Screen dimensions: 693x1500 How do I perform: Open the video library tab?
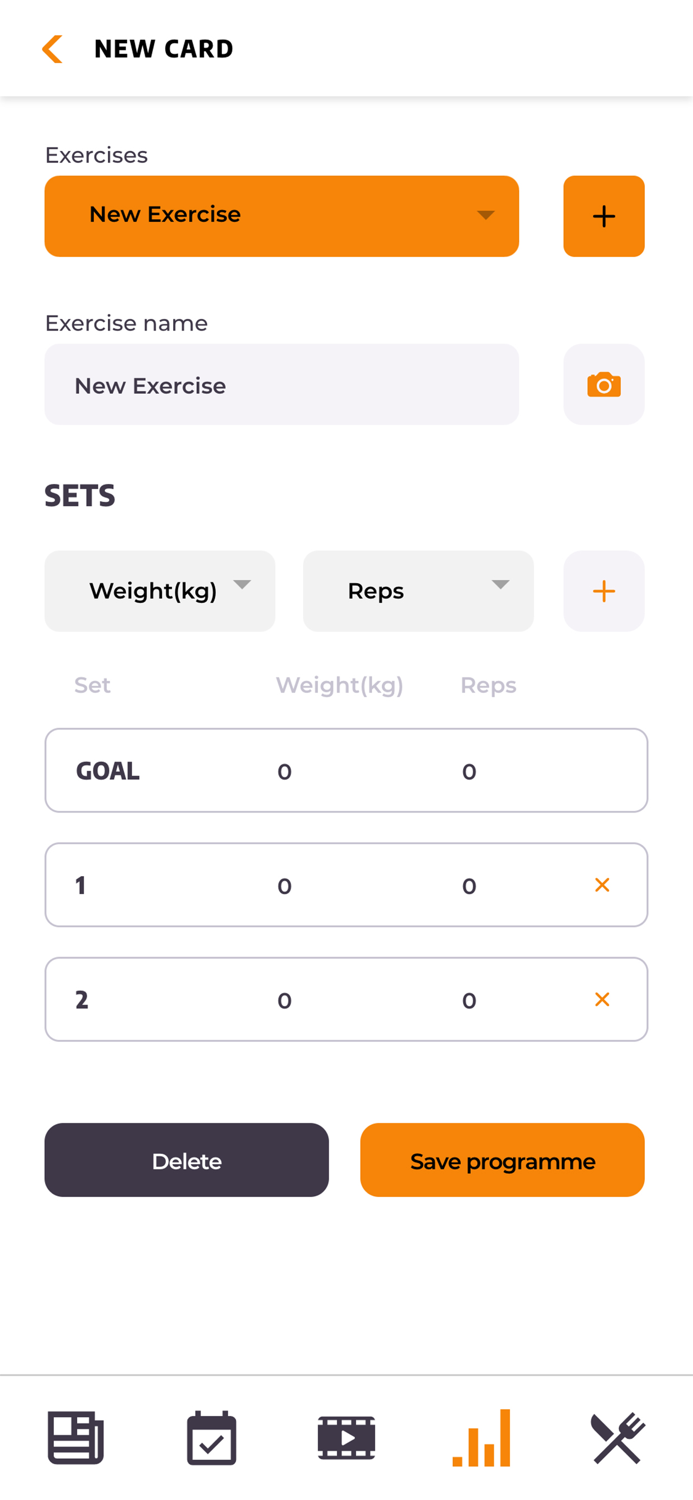pos(346,1438)
